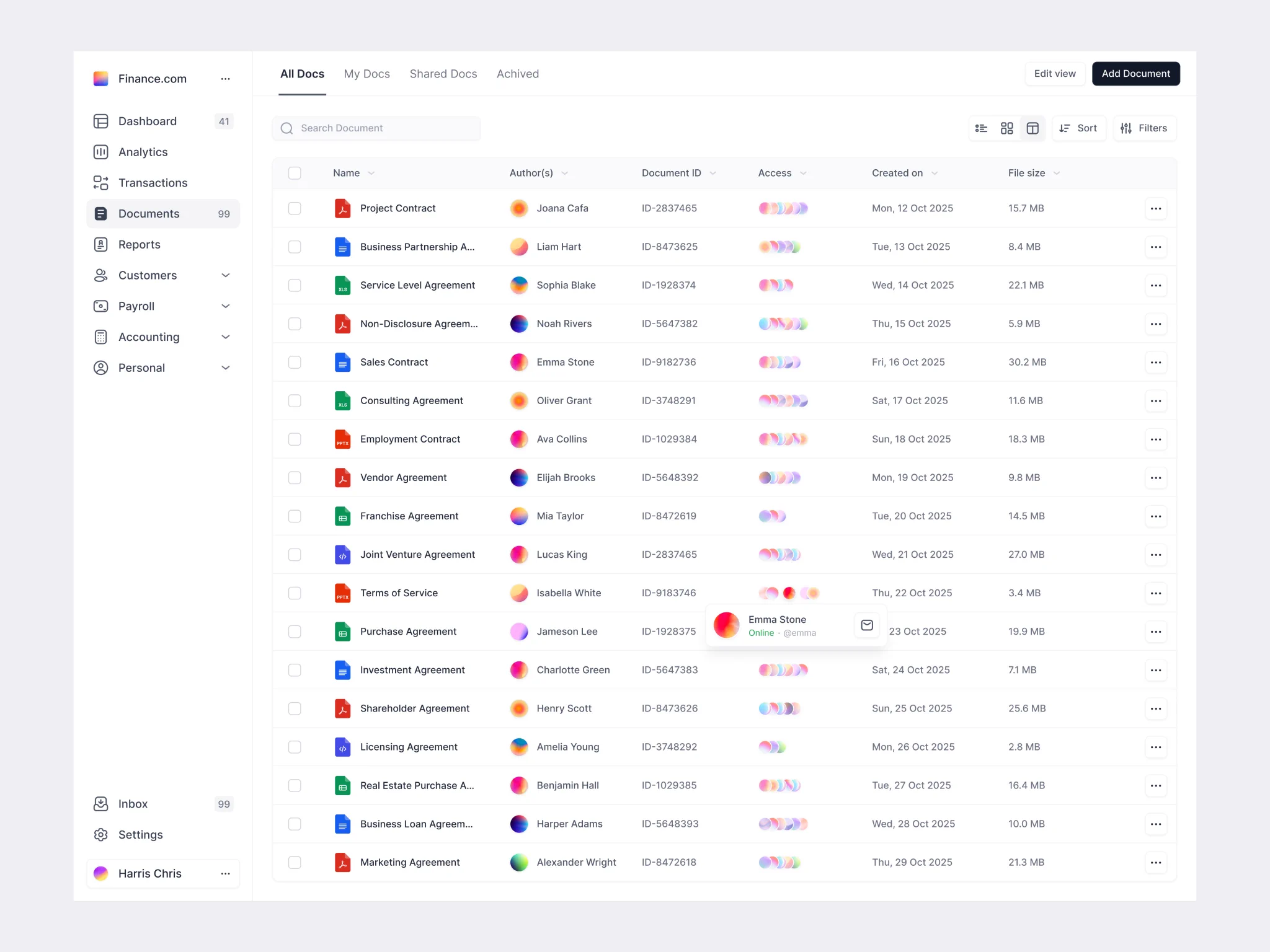The width and height of the screenshot is (1270, 952).
Task: Open the Finance.com workspace menu dots
Action: click(x=226, y=79)
